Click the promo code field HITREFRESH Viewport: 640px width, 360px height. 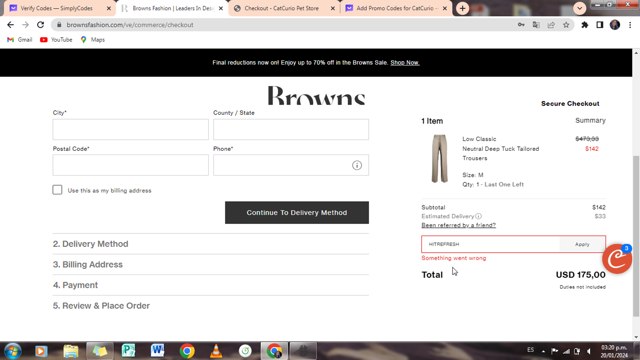pyautogui.click(x=491, y=244)
